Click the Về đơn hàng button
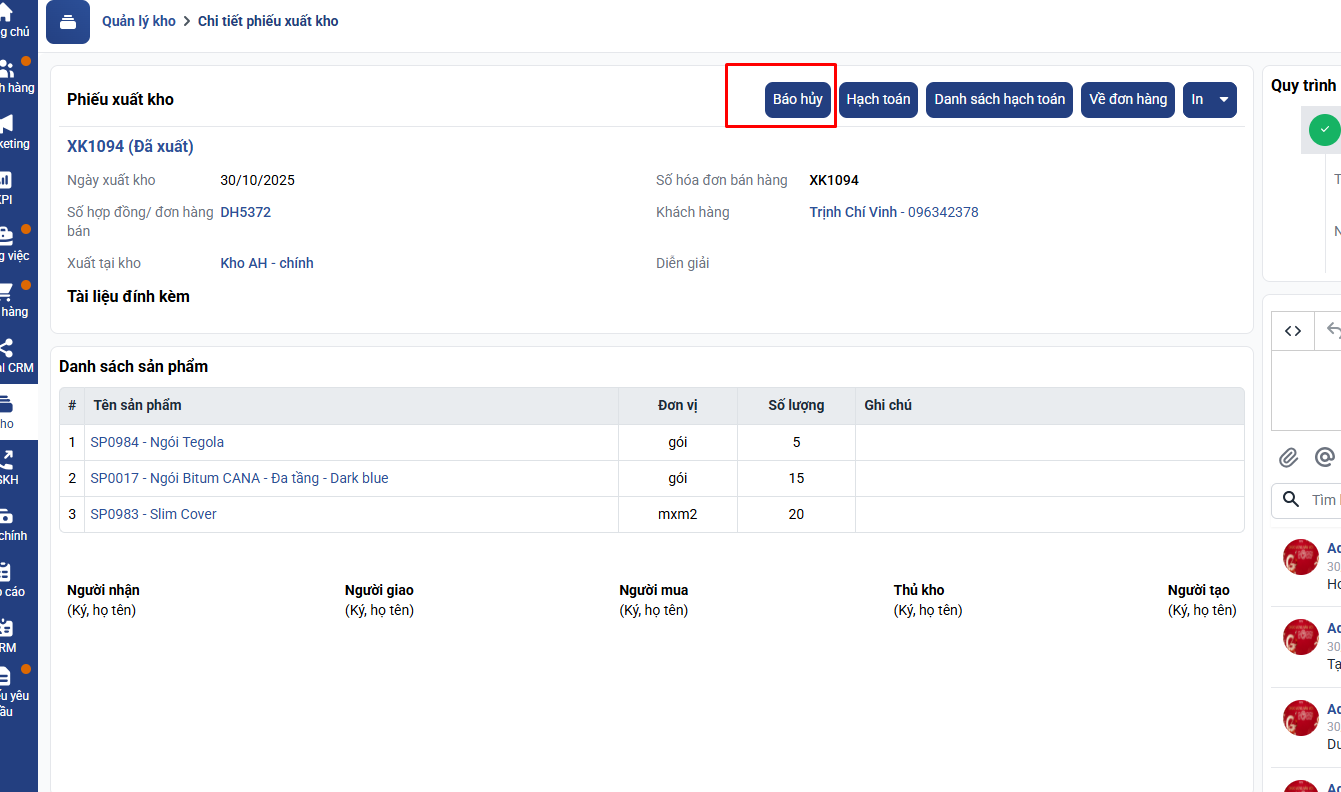Image resolution: width=1341 pixels, height=792 pixels. tap(1127, 100)
